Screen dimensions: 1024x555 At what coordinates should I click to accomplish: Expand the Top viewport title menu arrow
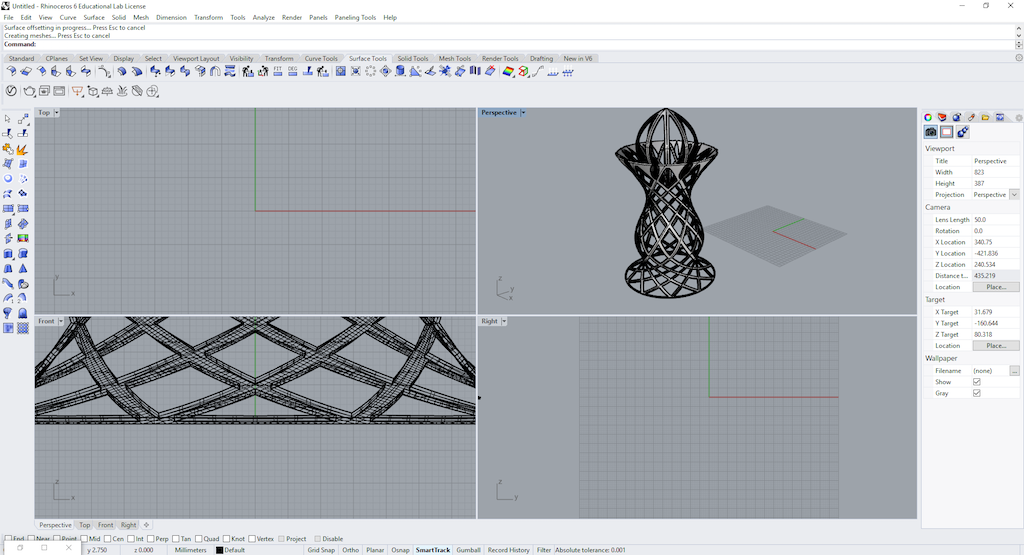click(57, 113)
